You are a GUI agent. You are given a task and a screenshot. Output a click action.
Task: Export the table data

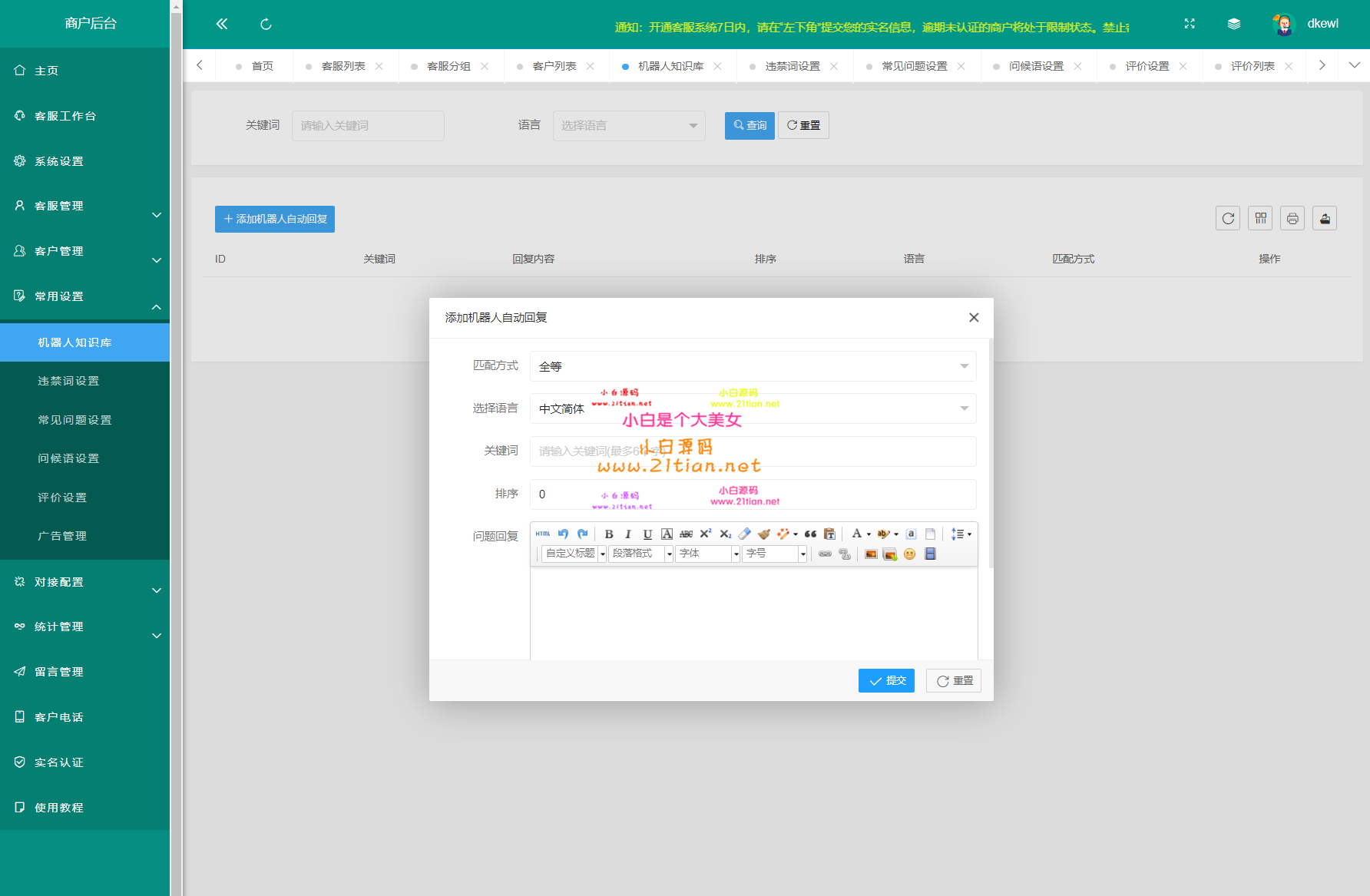click(x=1325, y=218)
